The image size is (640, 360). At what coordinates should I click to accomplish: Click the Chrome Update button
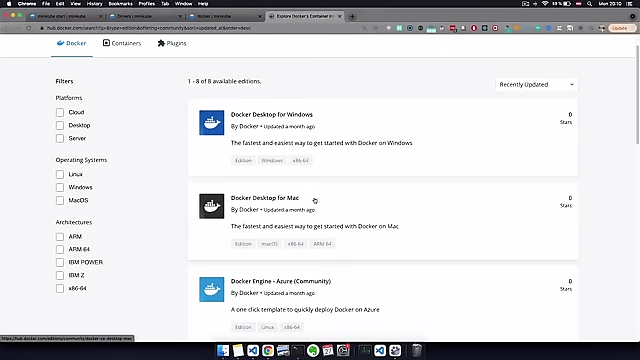coord(622,28)
